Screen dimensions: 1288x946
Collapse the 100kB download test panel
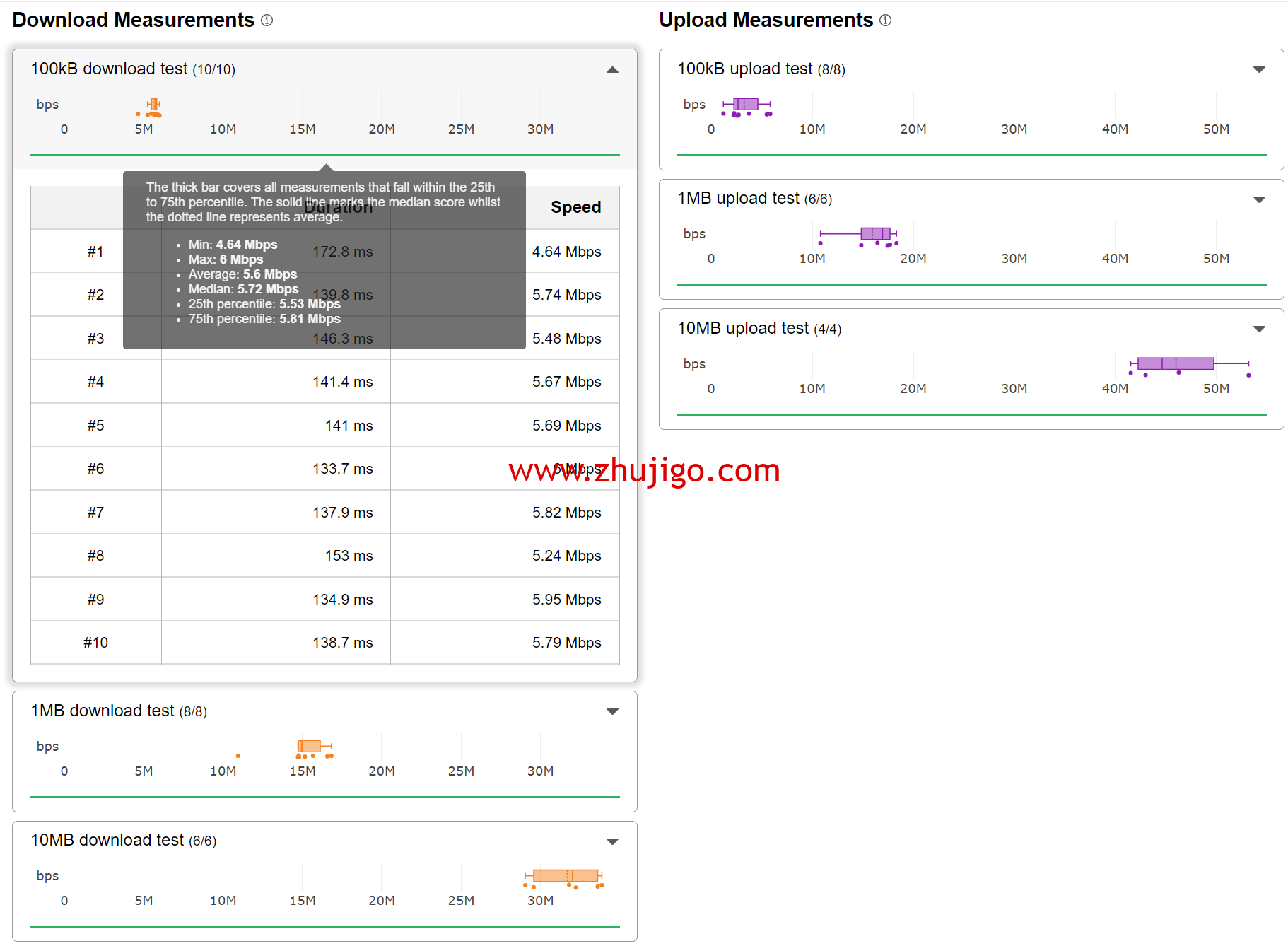pos(612,69)
